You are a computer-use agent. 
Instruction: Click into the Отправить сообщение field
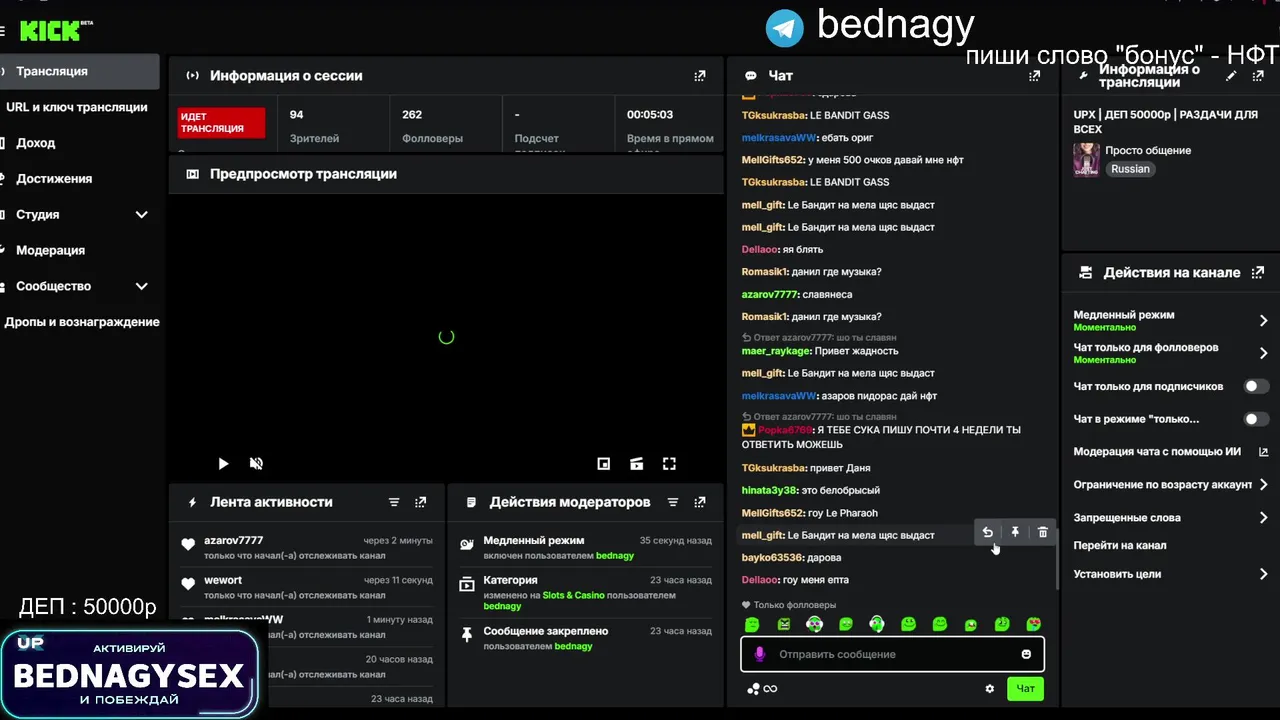pyautogui.click(x=893, y=654)
